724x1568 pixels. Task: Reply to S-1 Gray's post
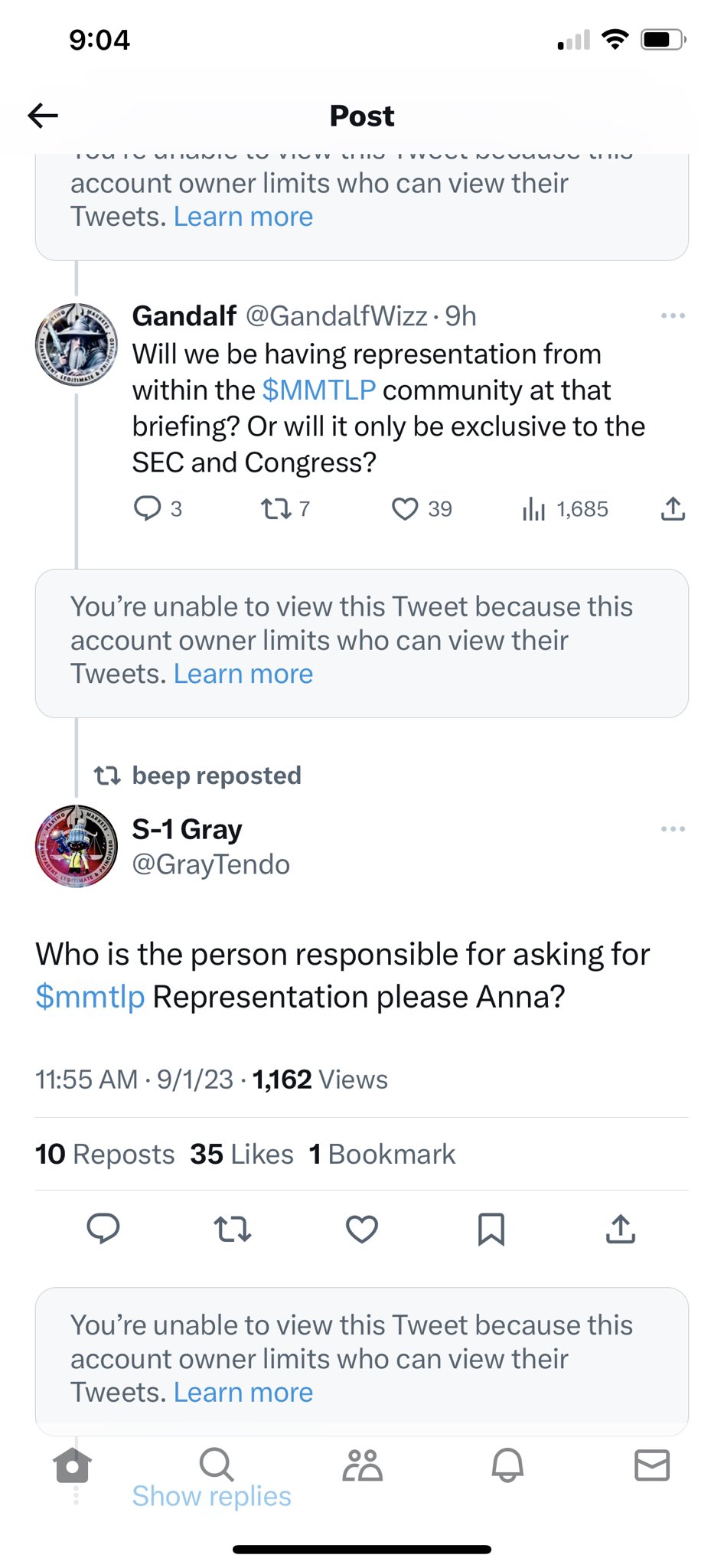tap(103, 1229)
